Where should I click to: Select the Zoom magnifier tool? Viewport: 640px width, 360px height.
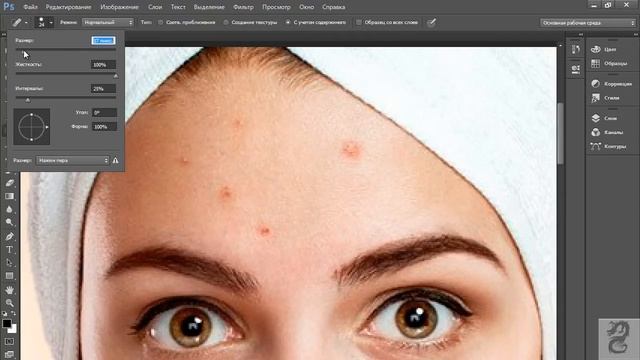click(x=9, y=303)
